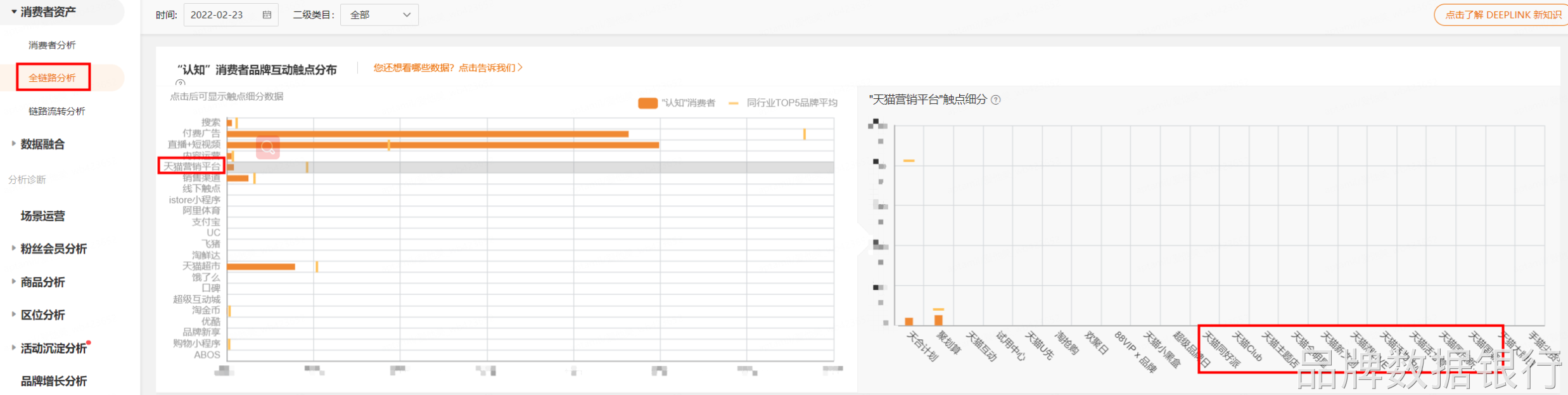
Task: Click the 支付宝 row label
Action: point(206,222)
